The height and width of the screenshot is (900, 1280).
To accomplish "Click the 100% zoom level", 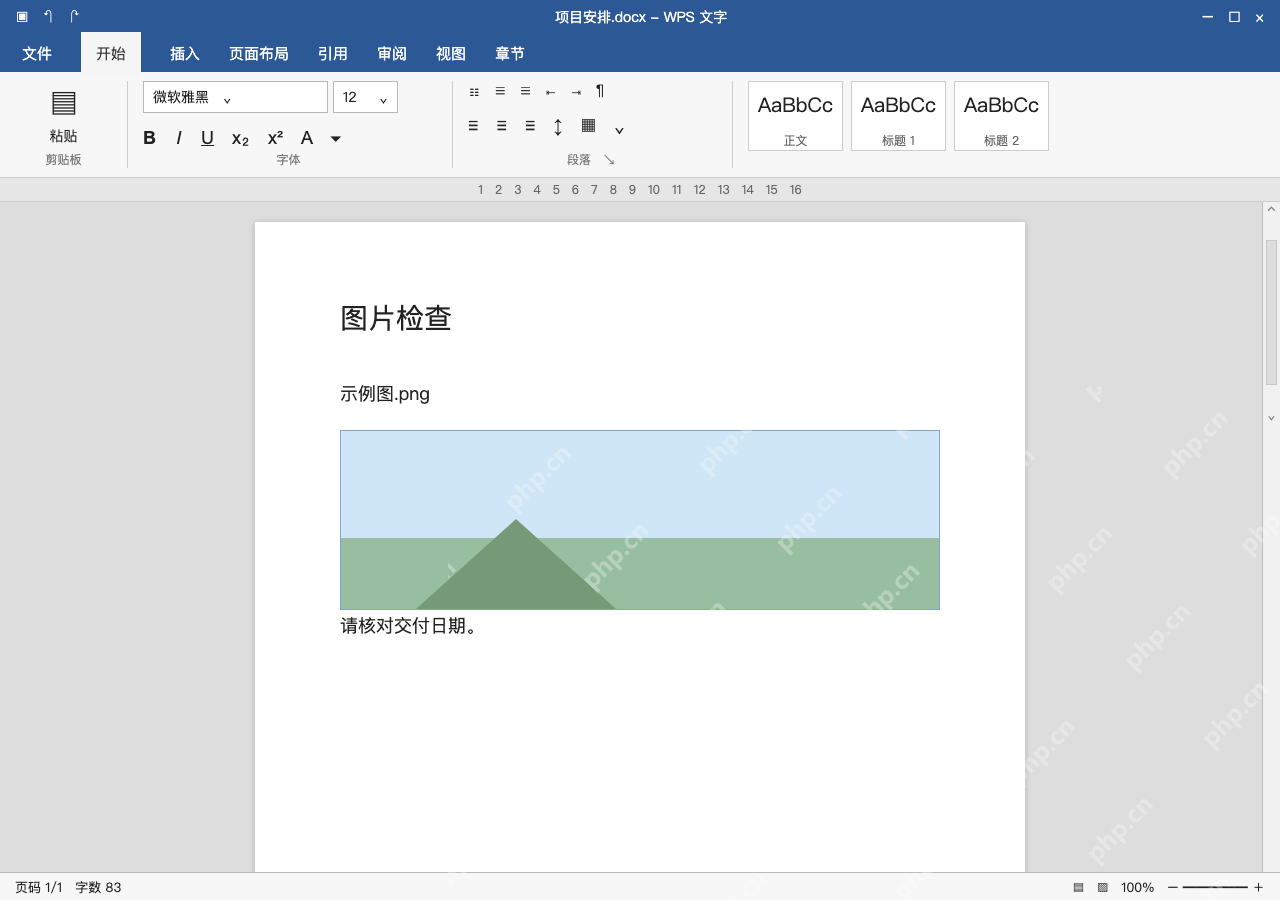I will click(1137, 887).
